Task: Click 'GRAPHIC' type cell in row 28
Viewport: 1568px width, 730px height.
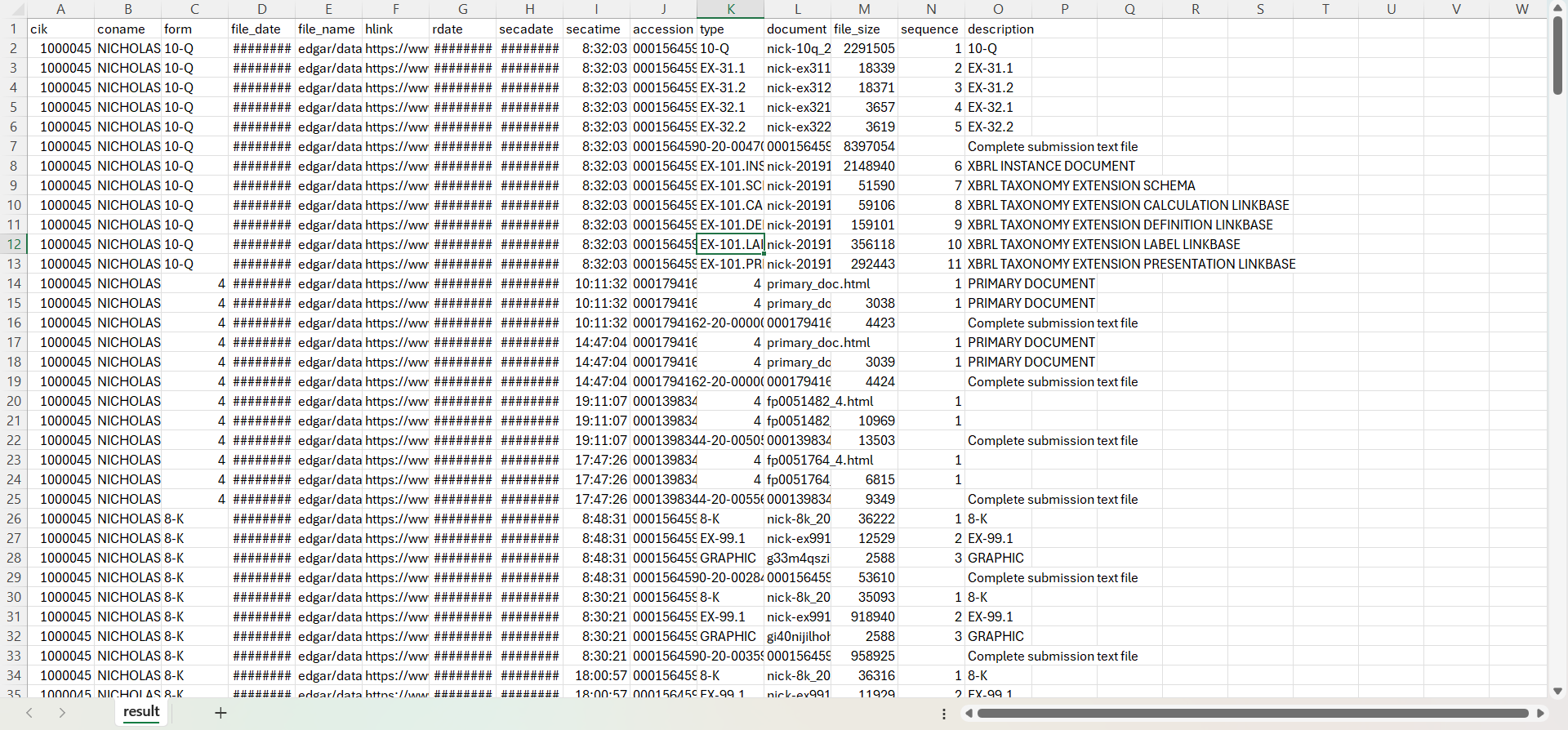Action: tap(730, 558)
